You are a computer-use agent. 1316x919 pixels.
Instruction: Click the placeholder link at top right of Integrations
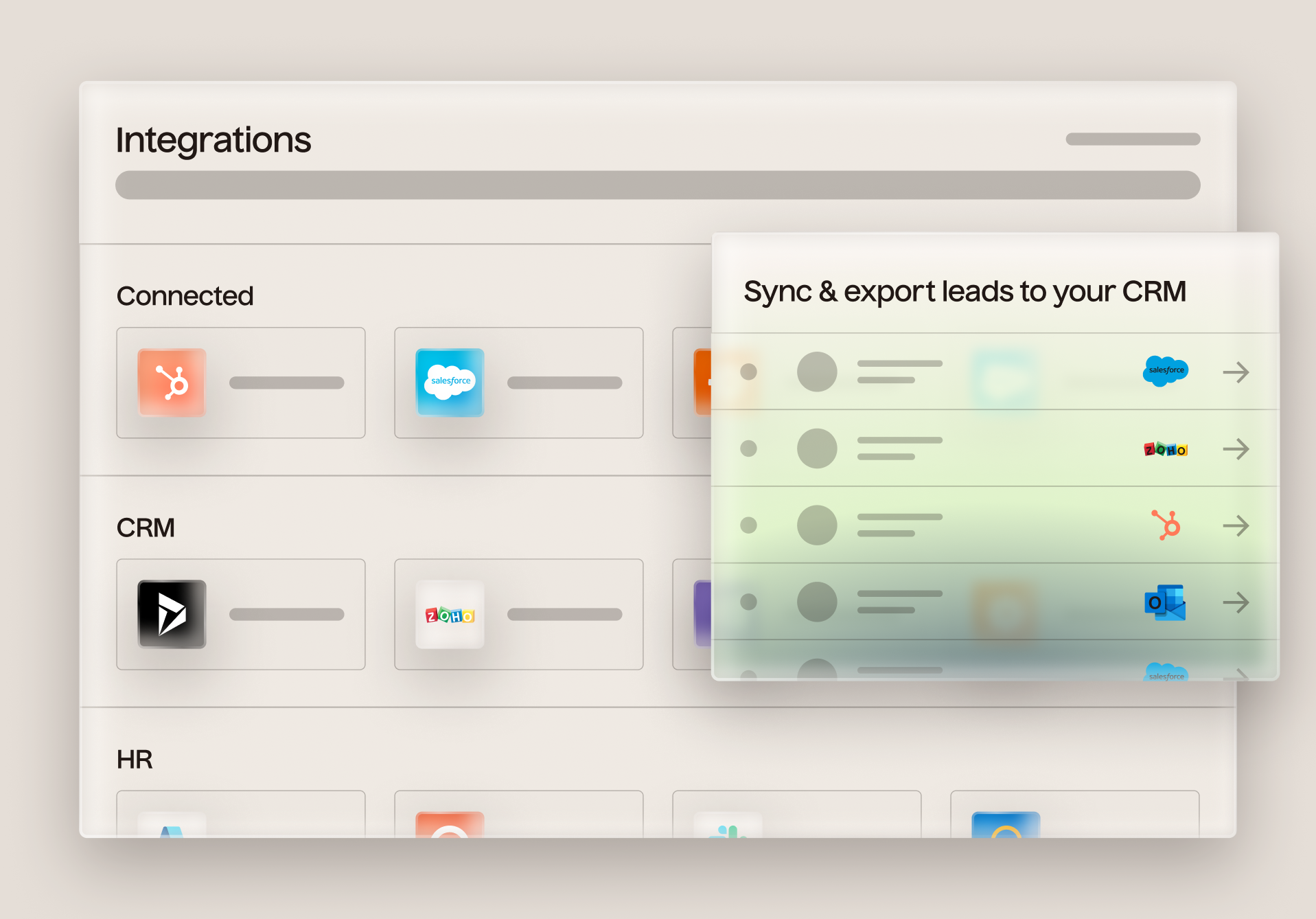pos(1133,139)
